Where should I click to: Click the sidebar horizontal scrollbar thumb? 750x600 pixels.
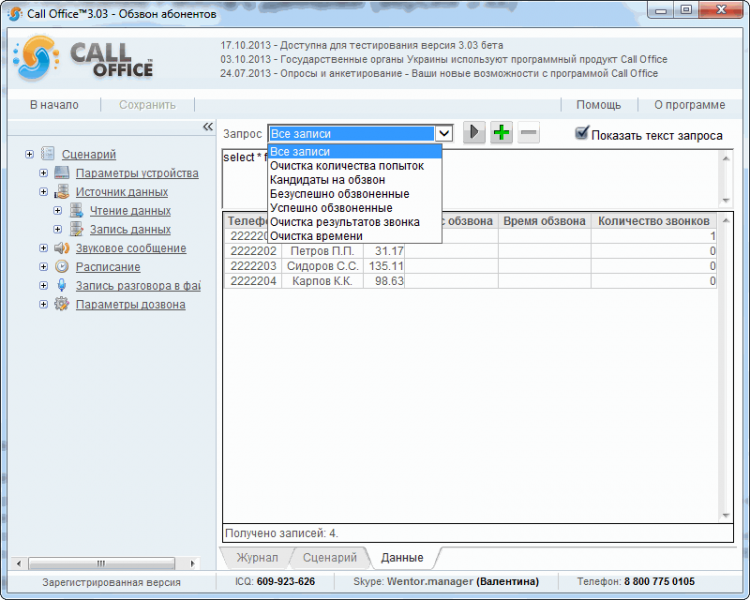[x=101, y=563]
